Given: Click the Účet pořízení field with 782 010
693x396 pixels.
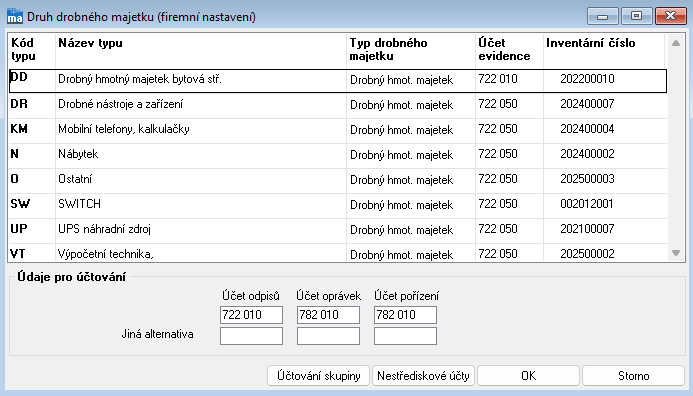Looking at the screenshot, I should pyautogui.click(x=405, y=315).
